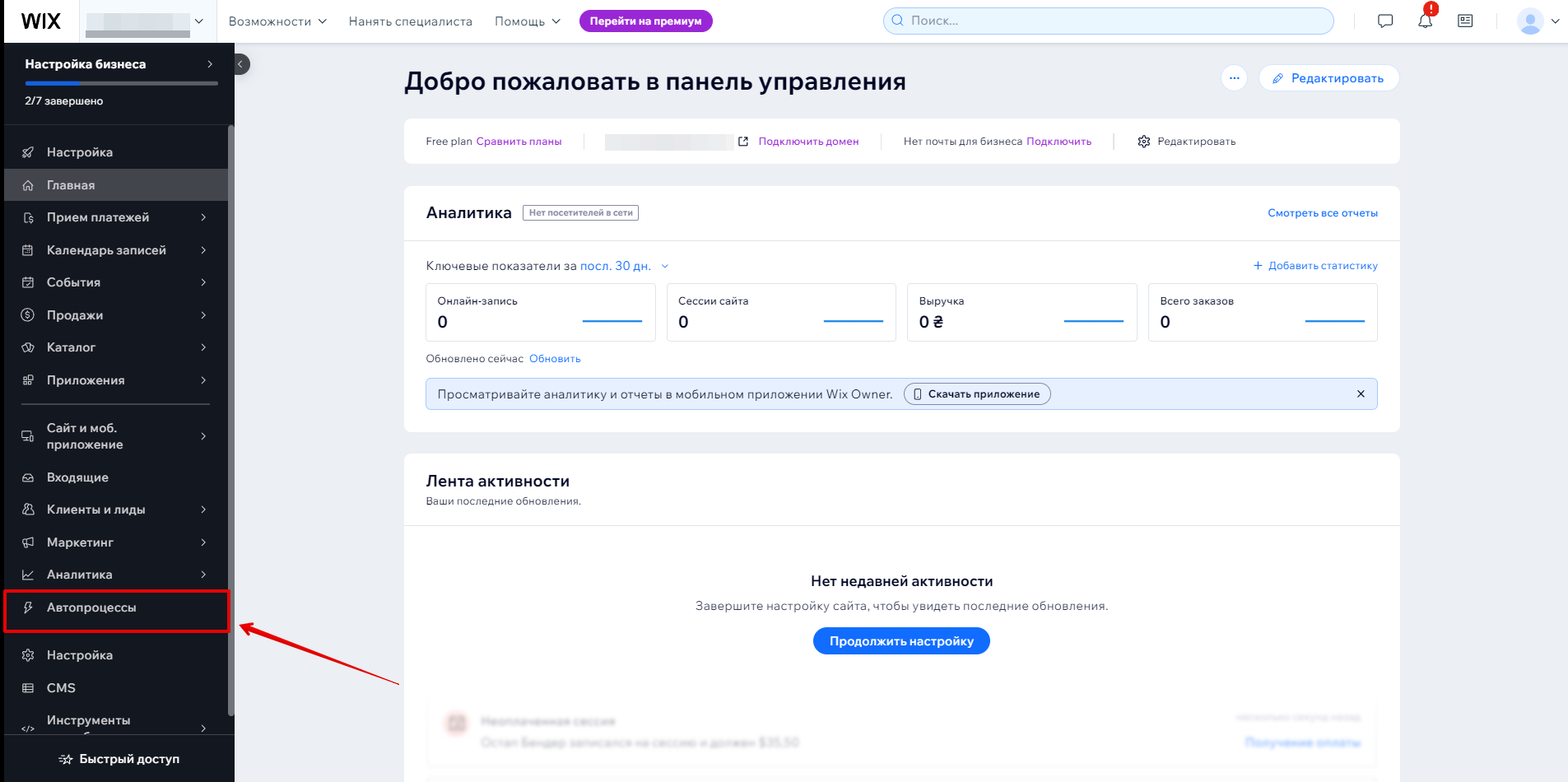Expand the Настройка бизнеса panel
This screenshot has height=782, width=1568.
(210, 64)
